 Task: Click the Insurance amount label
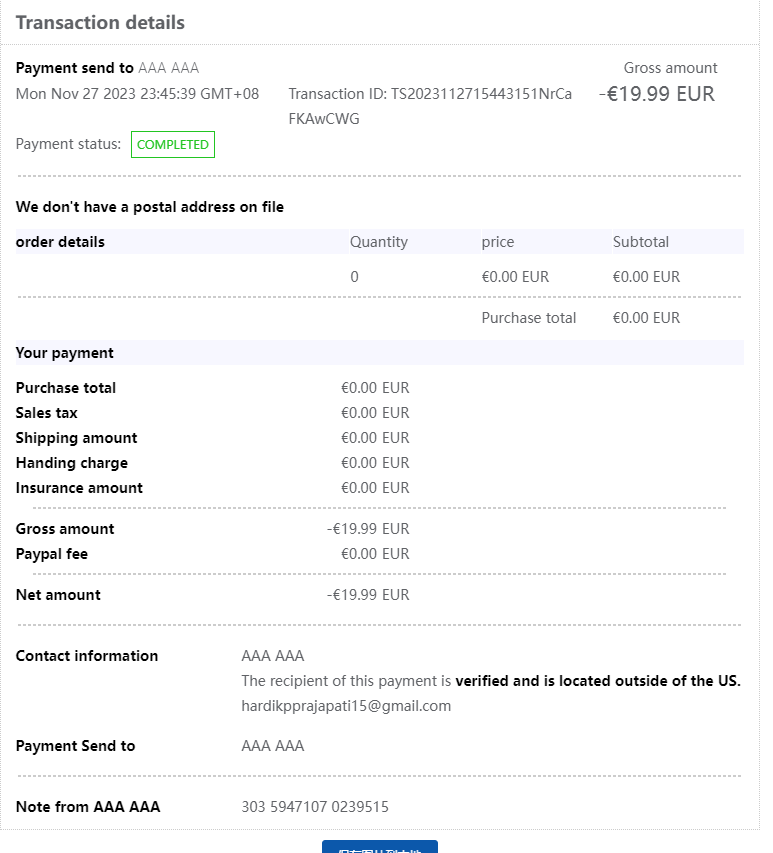pos(79,488)
